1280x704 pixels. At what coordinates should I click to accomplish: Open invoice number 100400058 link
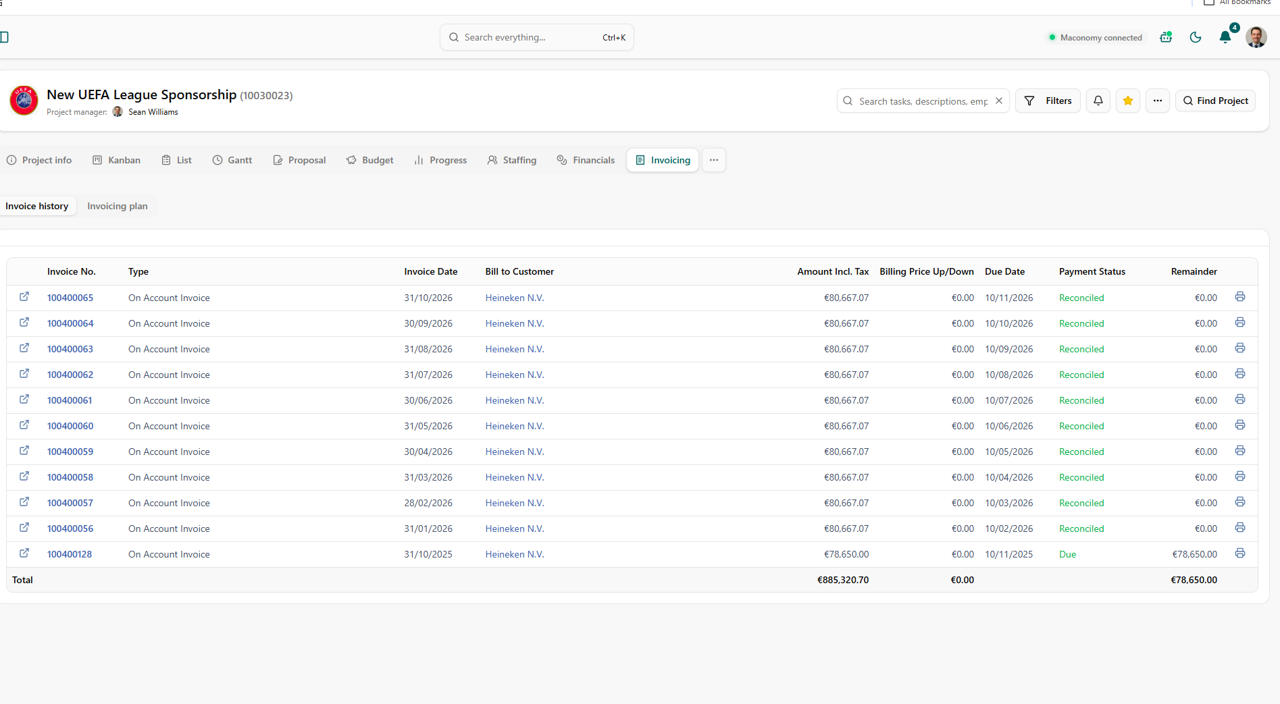[x=70, y=477]
